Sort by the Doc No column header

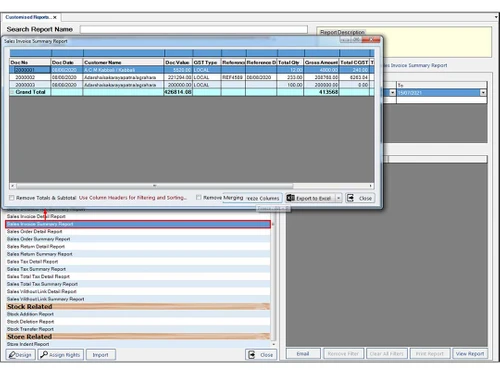pos(30,62)
